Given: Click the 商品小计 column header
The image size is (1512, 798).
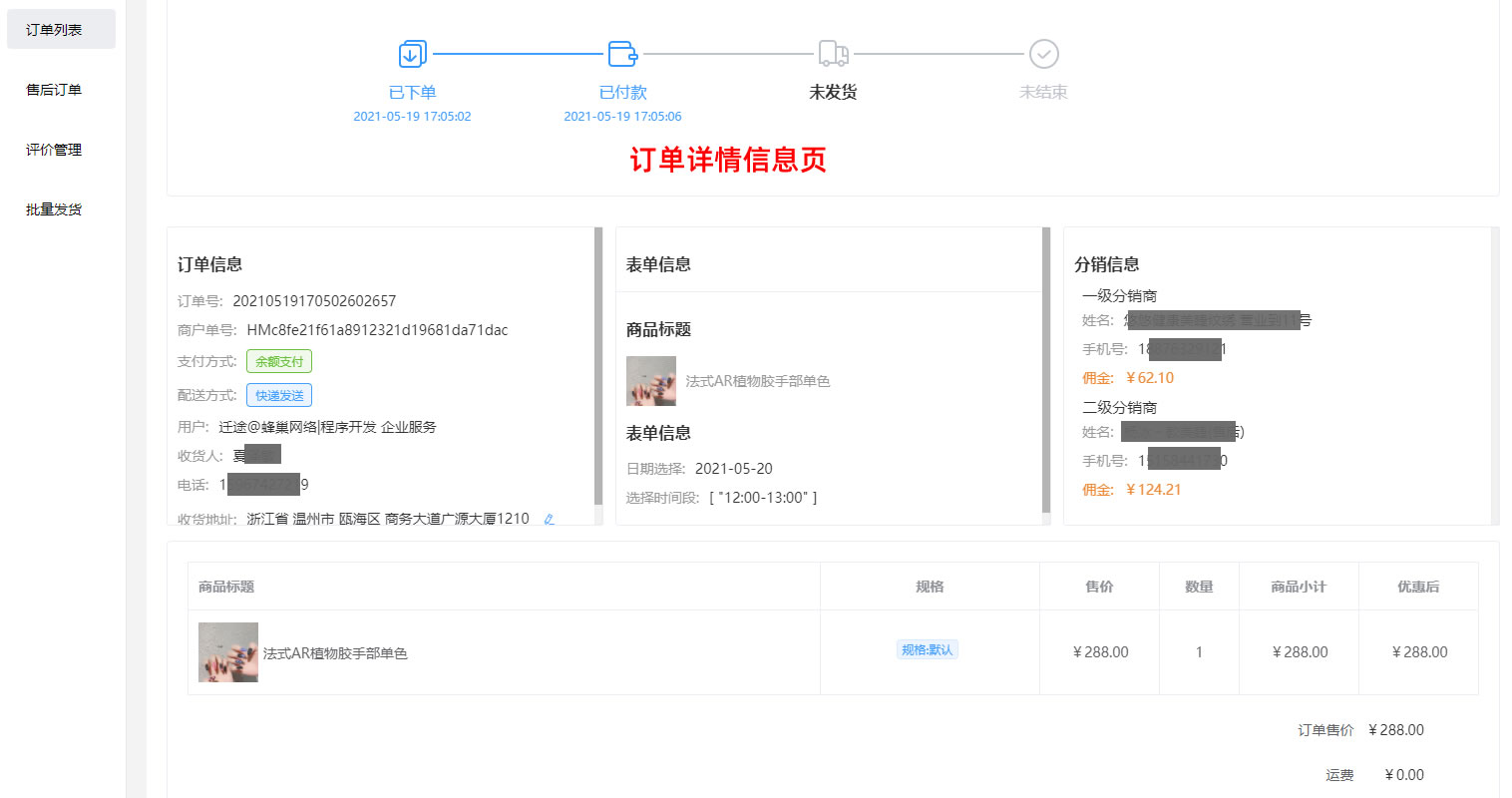Looking at the screenshot, I should coord(1299,587).
